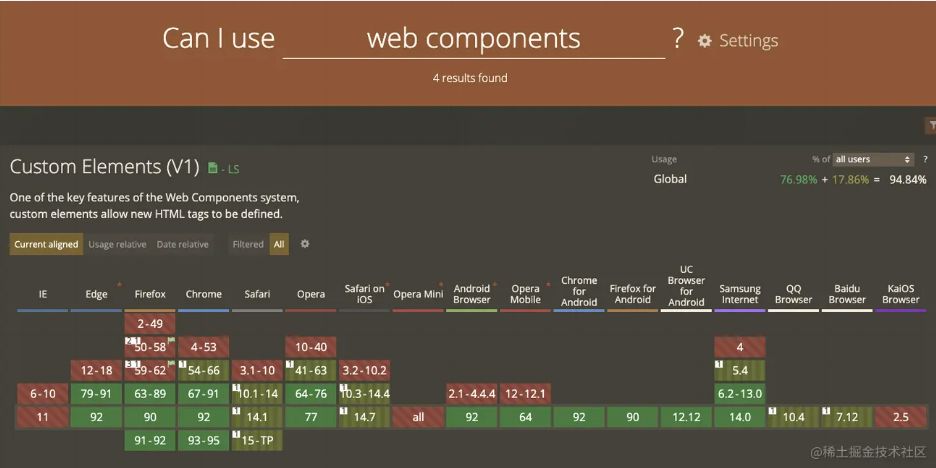Click the UC Browser for Android header

(x=686, y=286)
